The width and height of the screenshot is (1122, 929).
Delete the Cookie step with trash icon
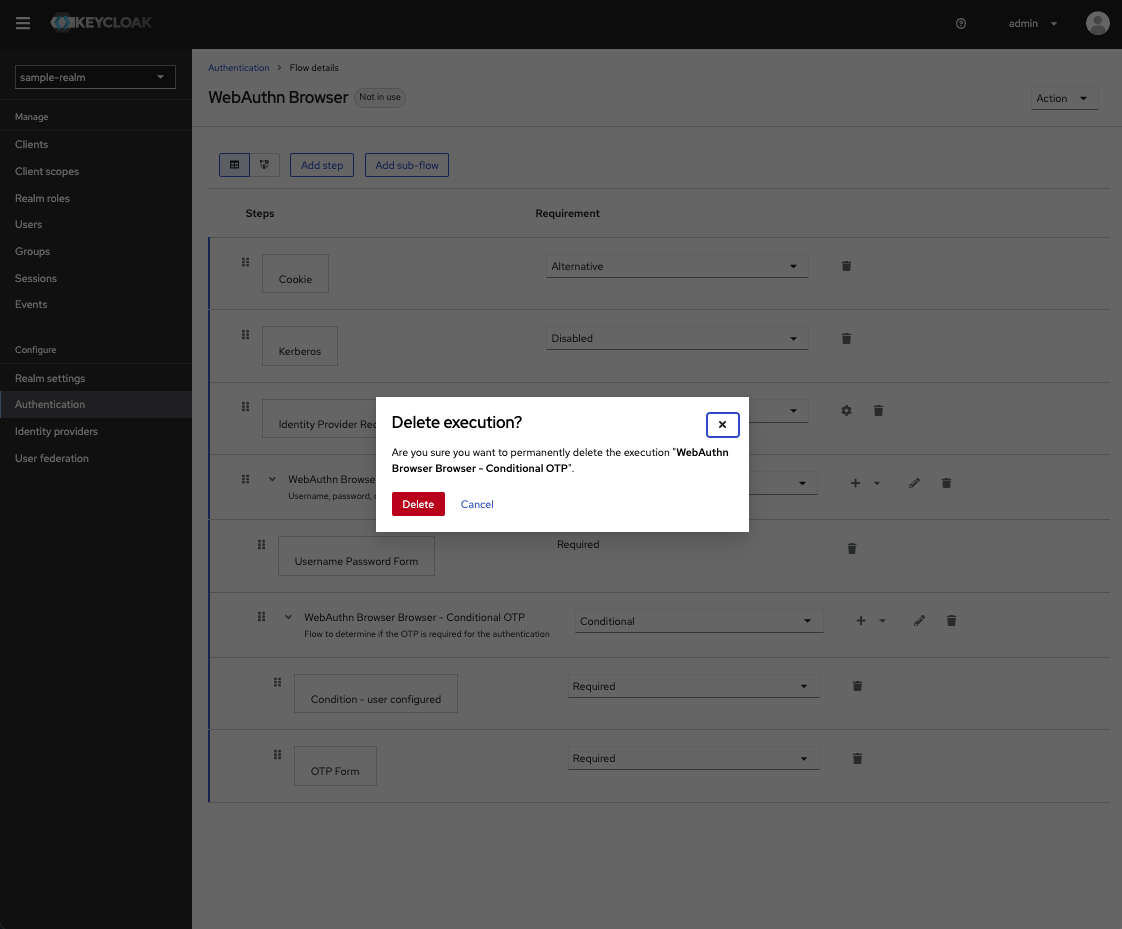pyautogui.click(x=846, y=266)
